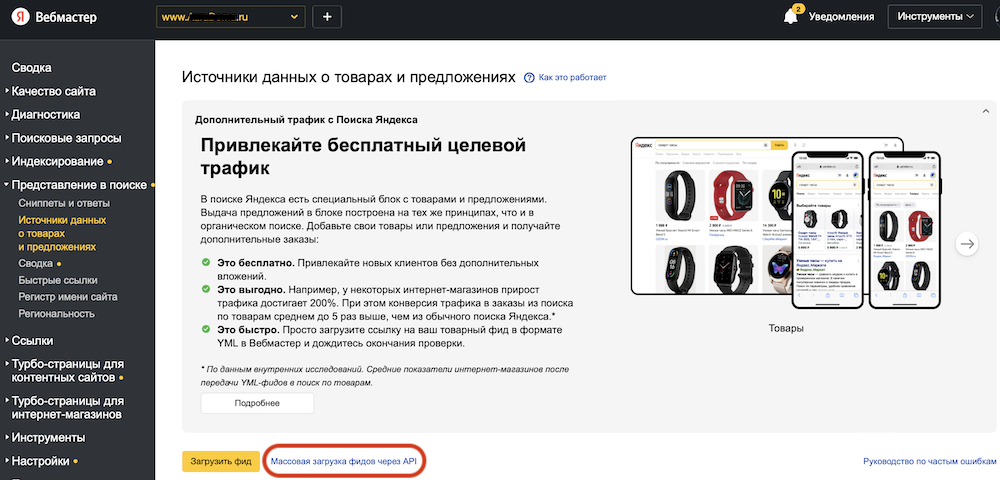This screenshot has height=480, width=1000.
Task: Open the site selector dropdown
Action: pyautogui.click(x=231, y=17)
